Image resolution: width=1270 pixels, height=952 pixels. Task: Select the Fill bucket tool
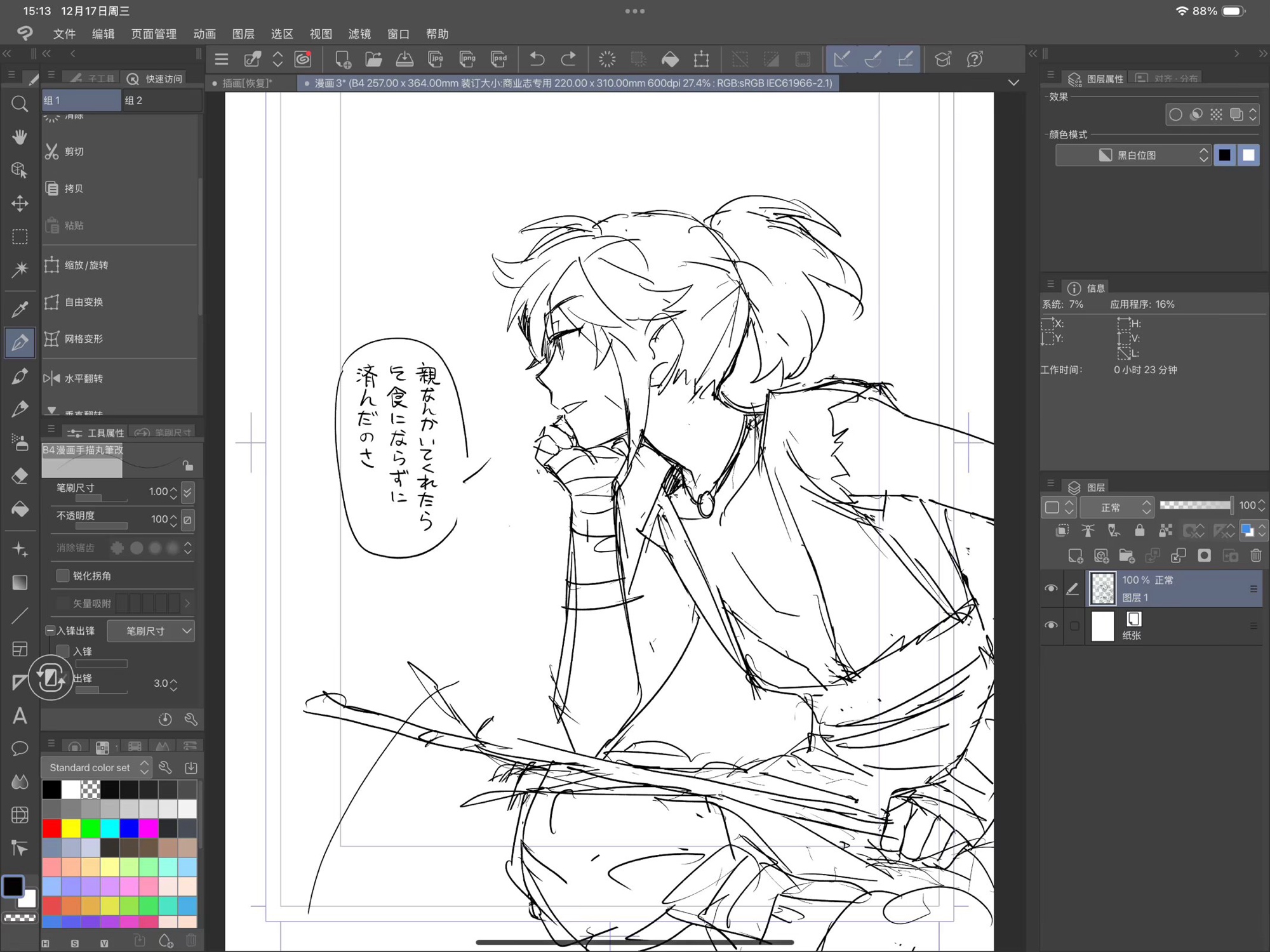(20, 509)
